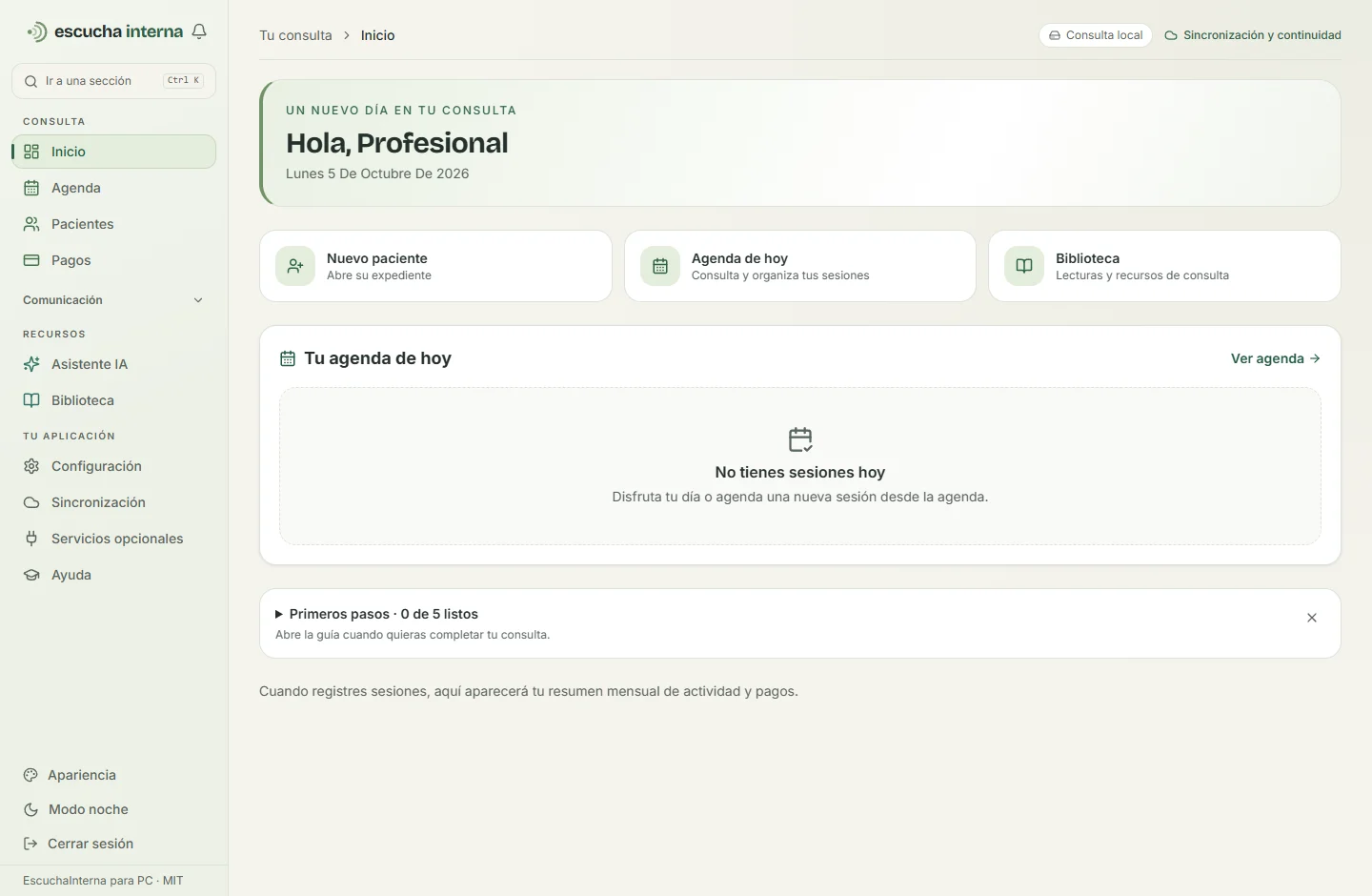The height and width of the screenshot is (896, 1372).
Task: Click the Cerrar sesión logout icon
Action: pyautogui.click(x=30, y=844)
